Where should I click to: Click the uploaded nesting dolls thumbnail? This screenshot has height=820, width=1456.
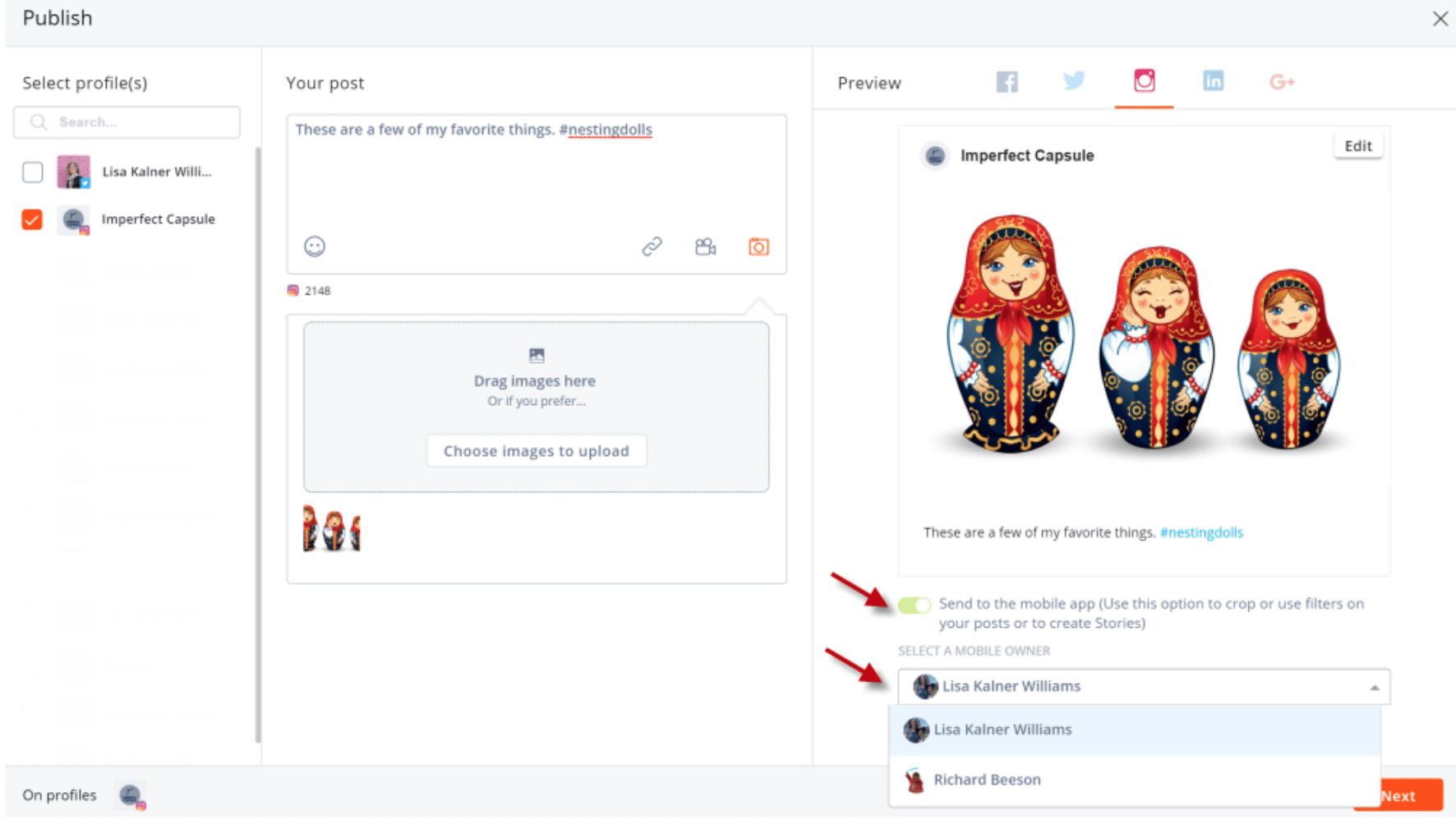332,528
